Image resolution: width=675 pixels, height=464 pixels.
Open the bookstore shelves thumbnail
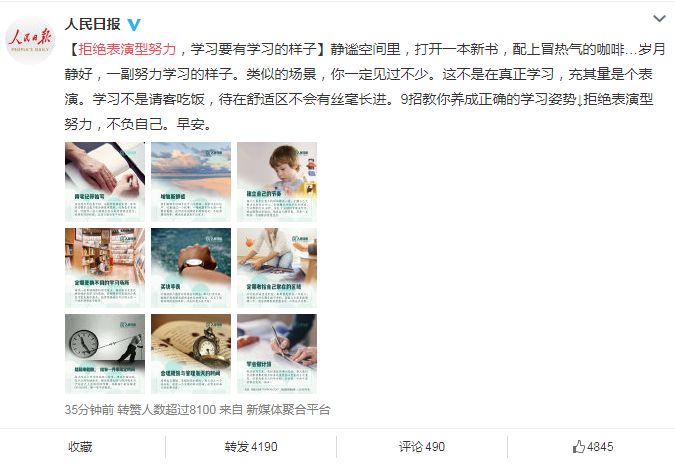click(x=105, y=268)
